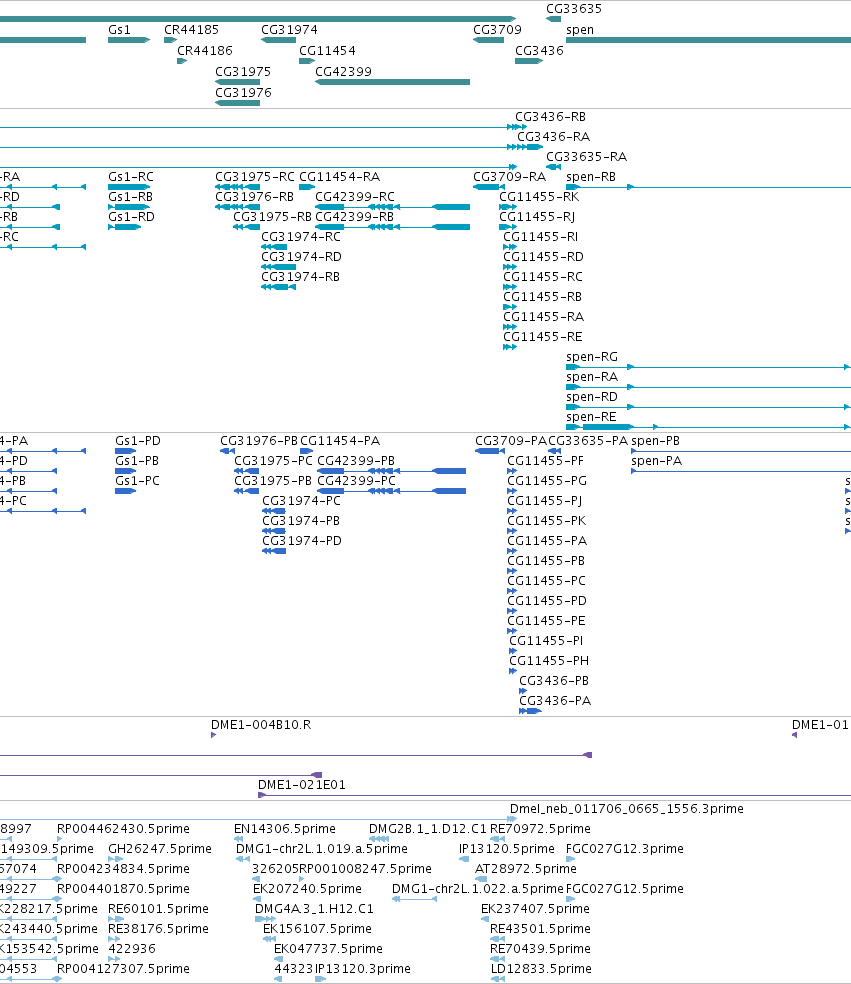Select the CG3709-RA transcript label
The height and width of the screenshot is (984, 851).
coord(510,177)
